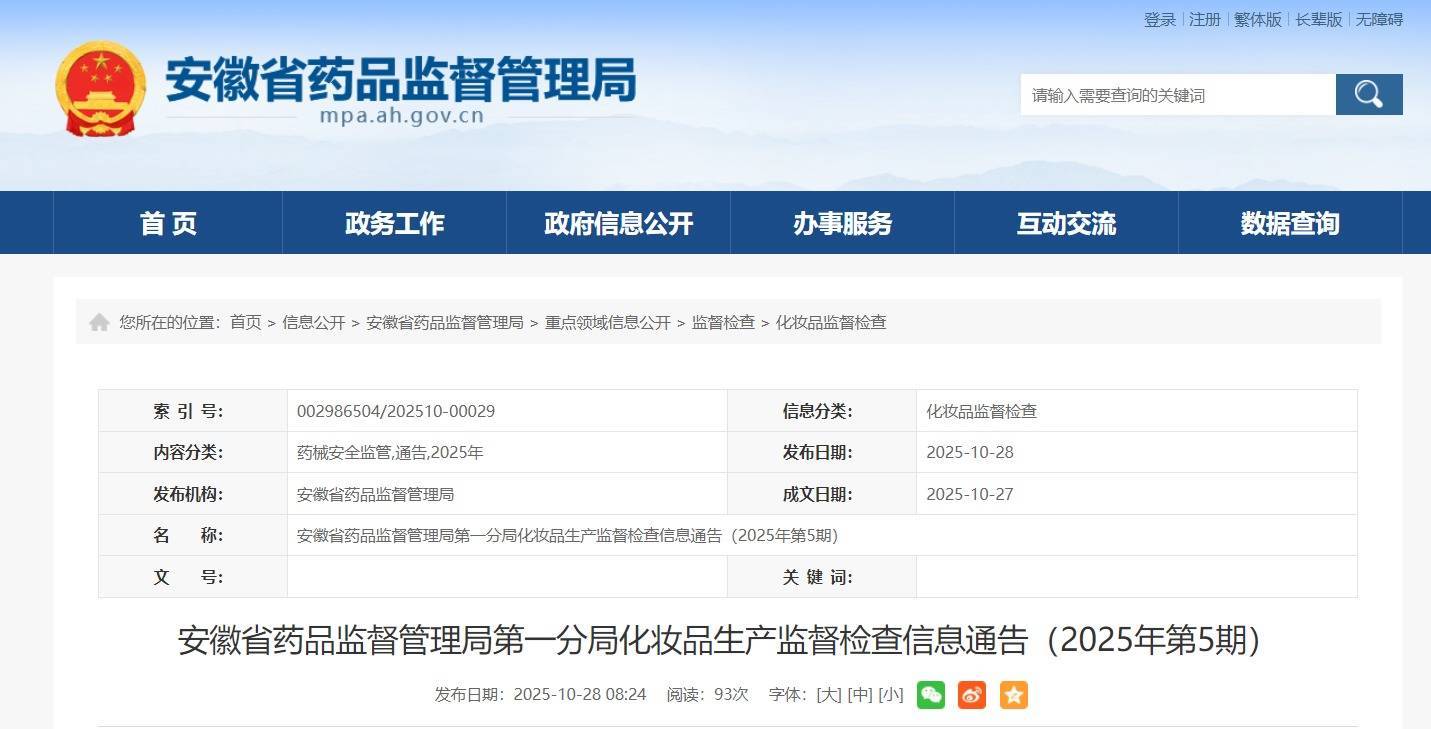The image size is (1431, 729).
Task: Open the 政务工作 menu
Action: click(x=394, y=223)
